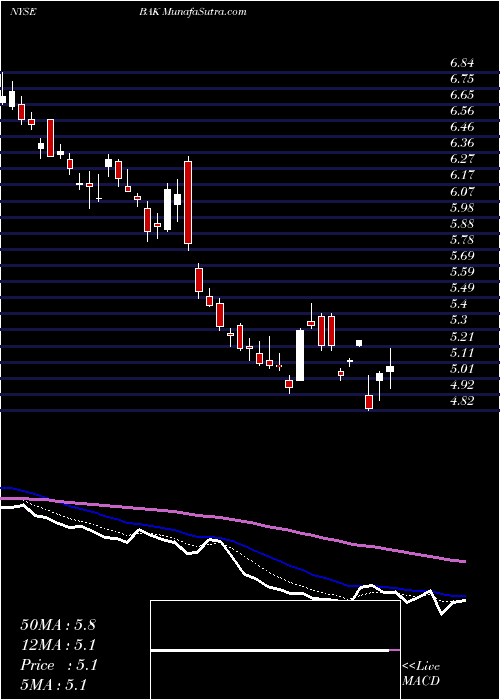Click the 5.59 price axis label
The height and width of the screenshot is (700, 500).
point(462,272)
